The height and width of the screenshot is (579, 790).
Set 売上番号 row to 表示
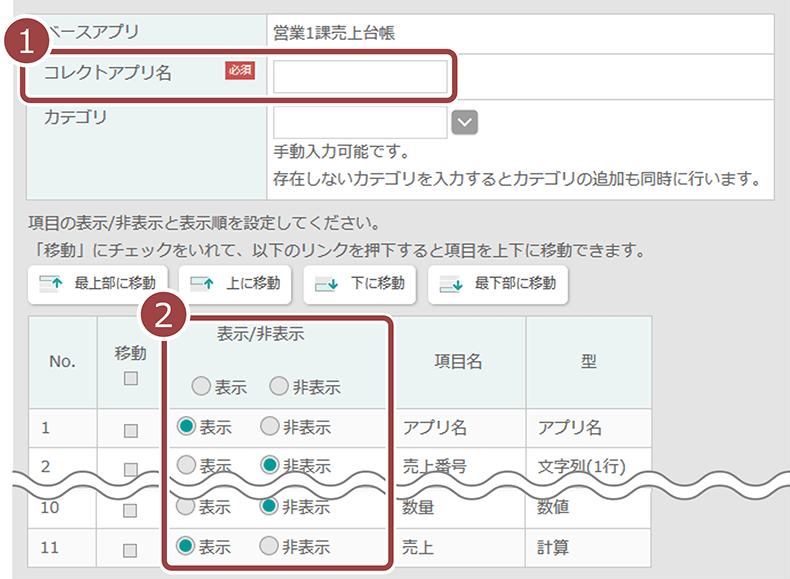click(x=186, y=465)
